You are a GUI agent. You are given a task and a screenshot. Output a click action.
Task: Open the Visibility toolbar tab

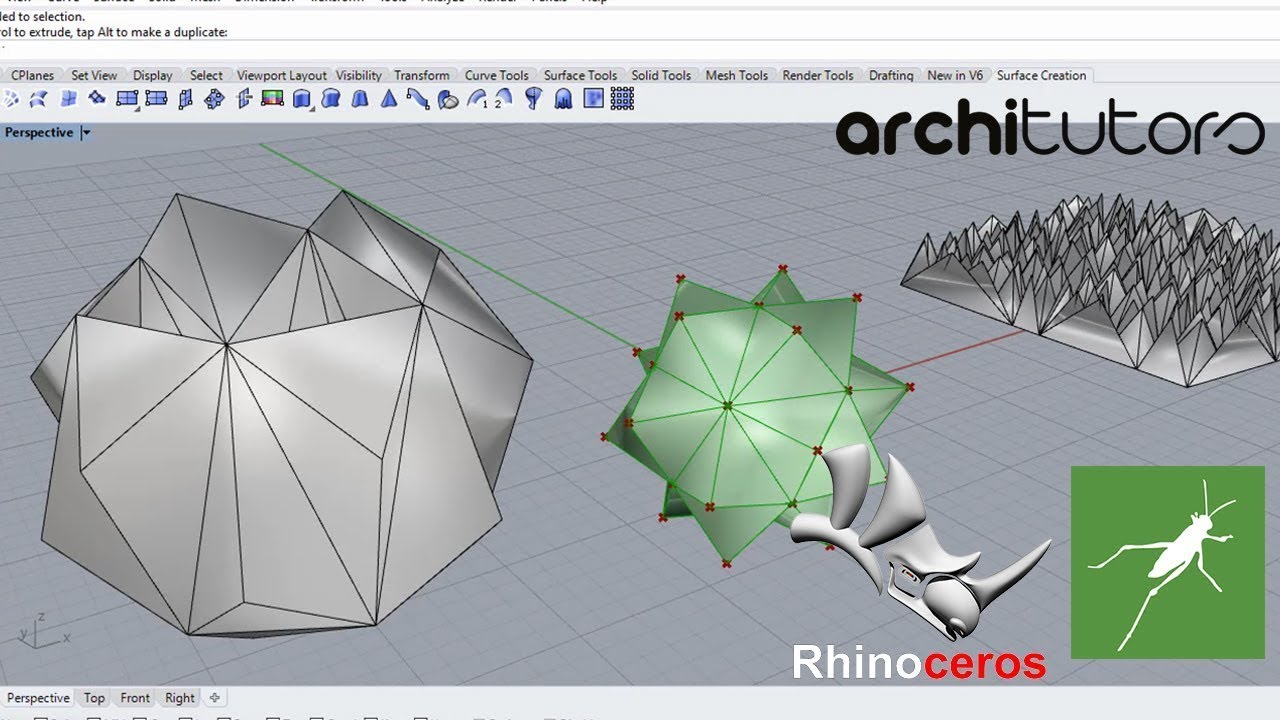click(x=359, y=75)
